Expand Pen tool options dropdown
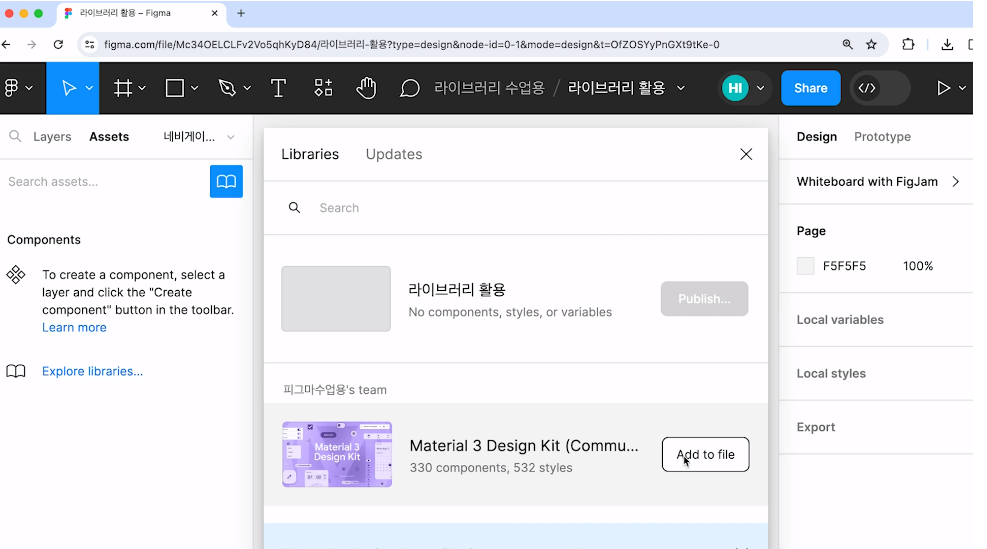The image size is (987, 549). tap(246, 88)
